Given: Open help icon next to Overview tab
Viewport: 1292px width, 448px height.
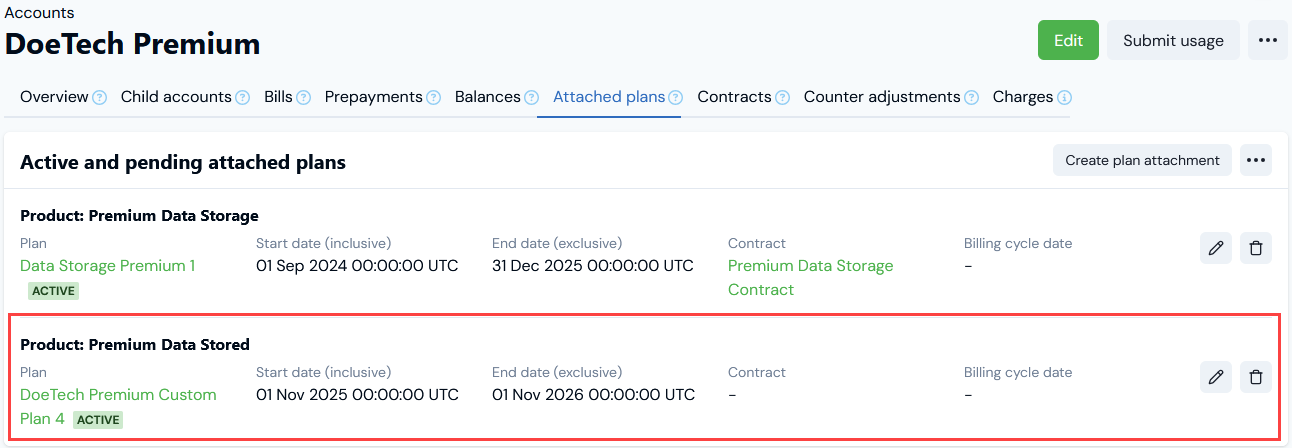Looking at the screenshot, I should (x=99, y=98).
